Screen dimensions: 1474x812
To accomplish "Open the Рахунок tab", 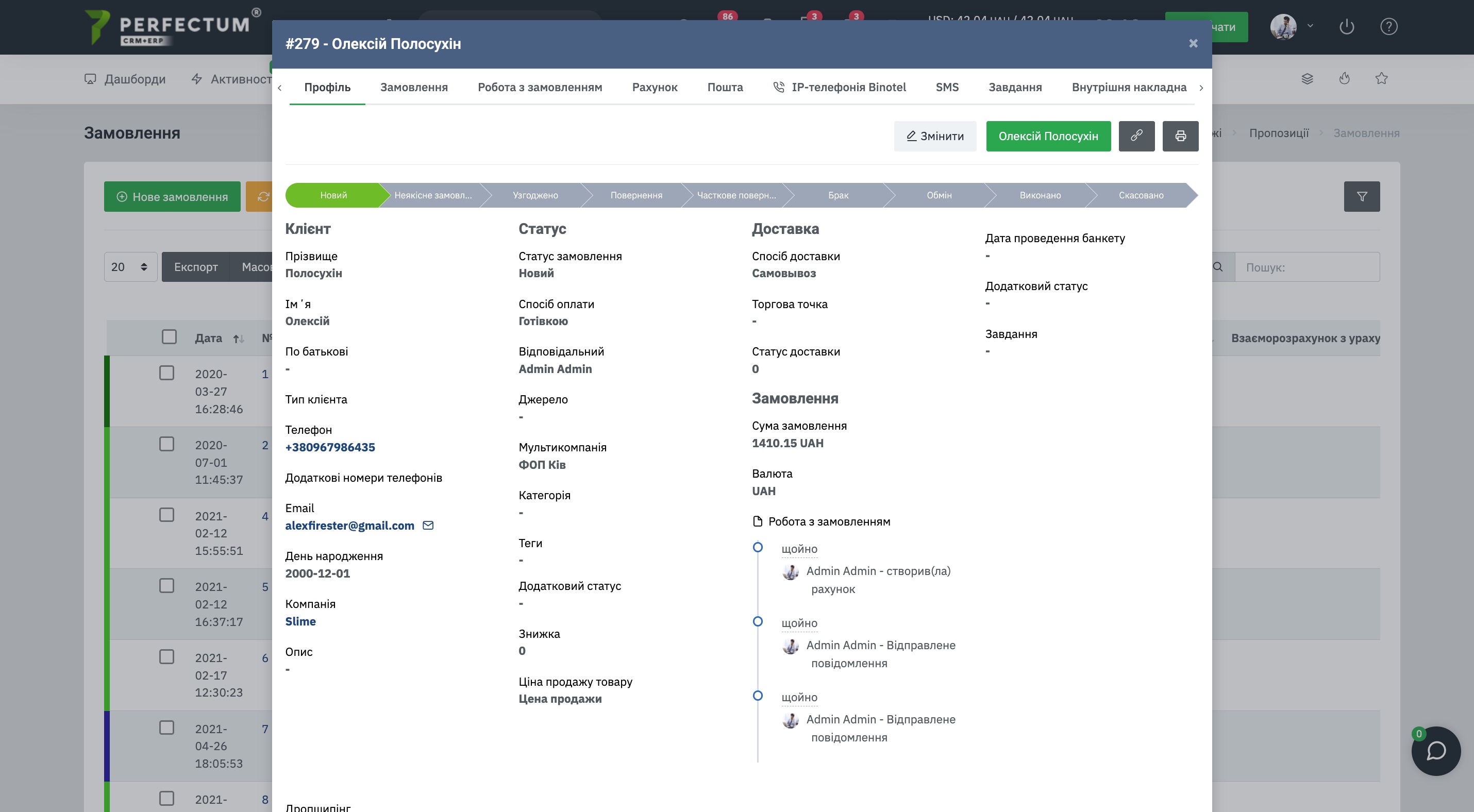I will (x=655, y=88).
